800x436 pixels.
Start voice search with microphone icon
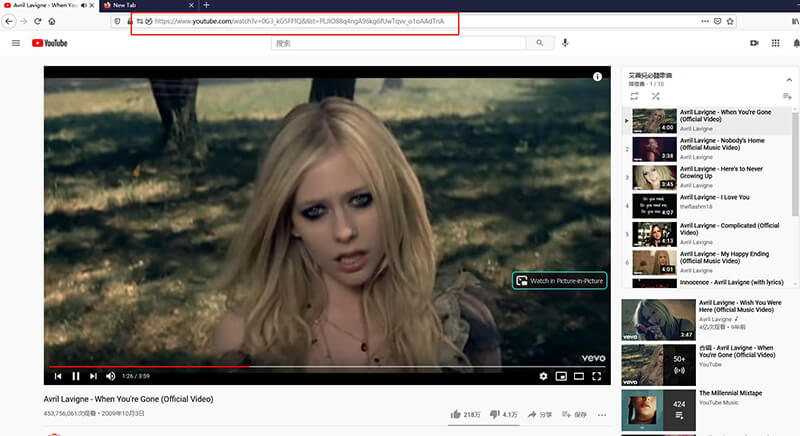tap(565, 43)
